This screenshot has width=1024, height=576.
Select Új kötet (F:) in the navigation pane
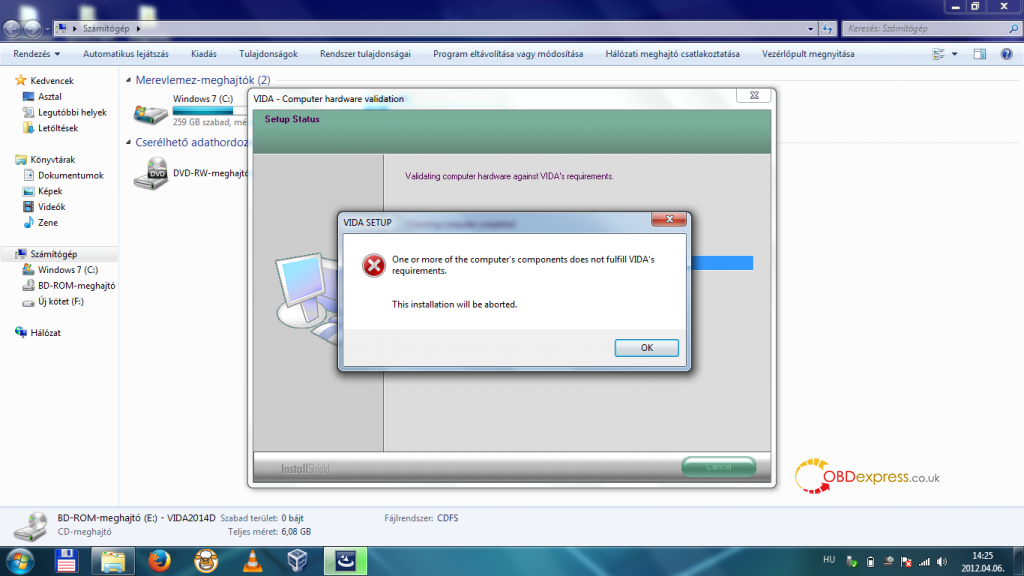click(53, 301)
